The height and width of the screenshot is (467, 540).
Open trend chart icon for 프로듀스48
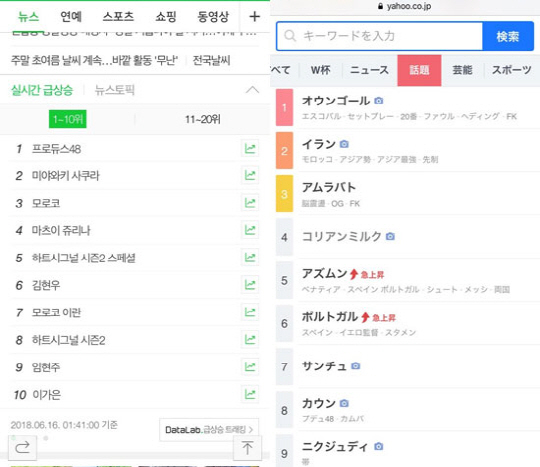pos(250,149)
